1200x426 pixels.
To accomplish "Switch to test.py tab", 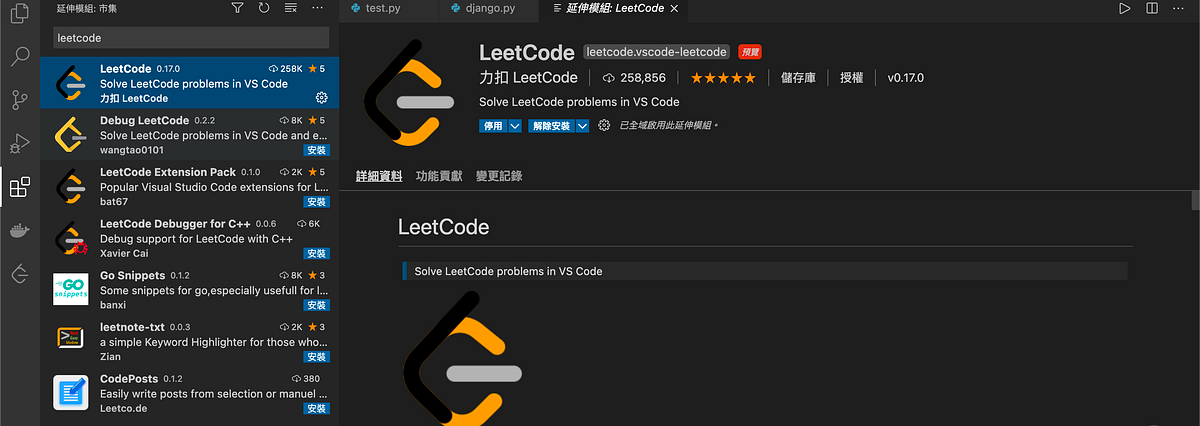I will (x=382, y=8).
